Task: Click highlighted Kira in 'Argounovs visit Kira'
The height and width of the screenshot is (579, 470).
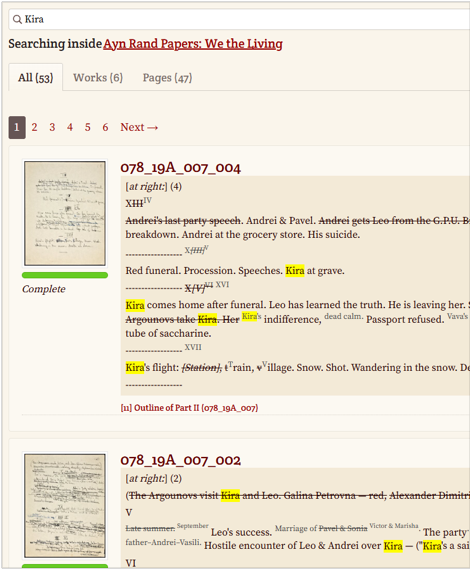Action: [x=230, y=496]
